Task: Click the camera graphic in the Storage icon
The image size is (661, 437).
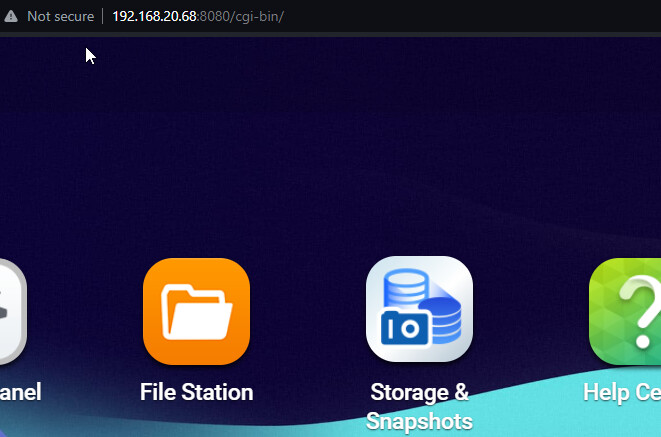Action: pos(404,327)
